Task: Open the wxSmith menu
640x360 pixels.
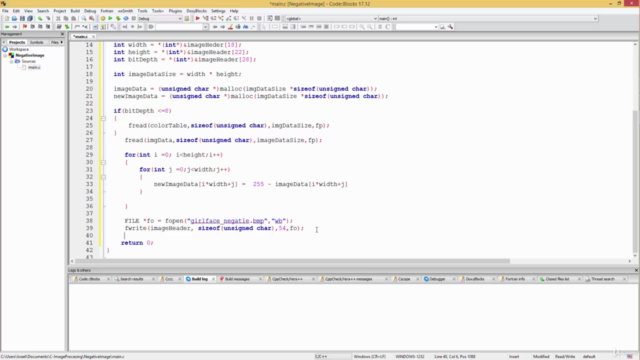Action: click(x=125, y=11)
